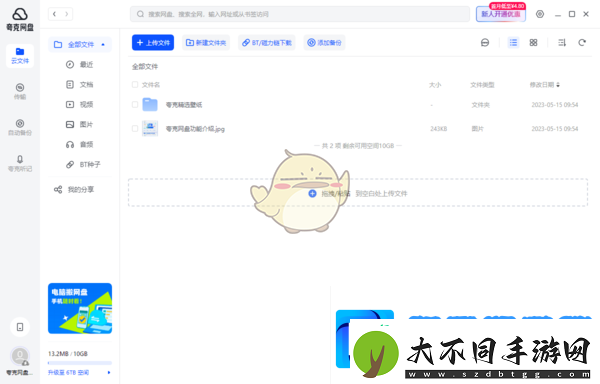Expand the 升级至 6TB 空间 arrow
This screenshot has height=384, width=600.
[x=109, y=372]
